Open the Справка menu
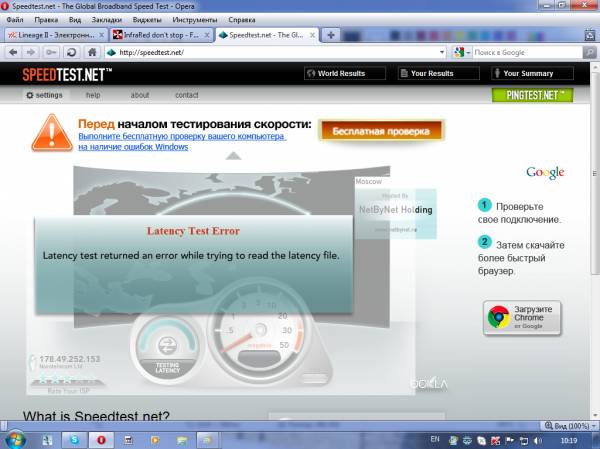Viewport: 600px width, 449px height. (x=242, y=20)
